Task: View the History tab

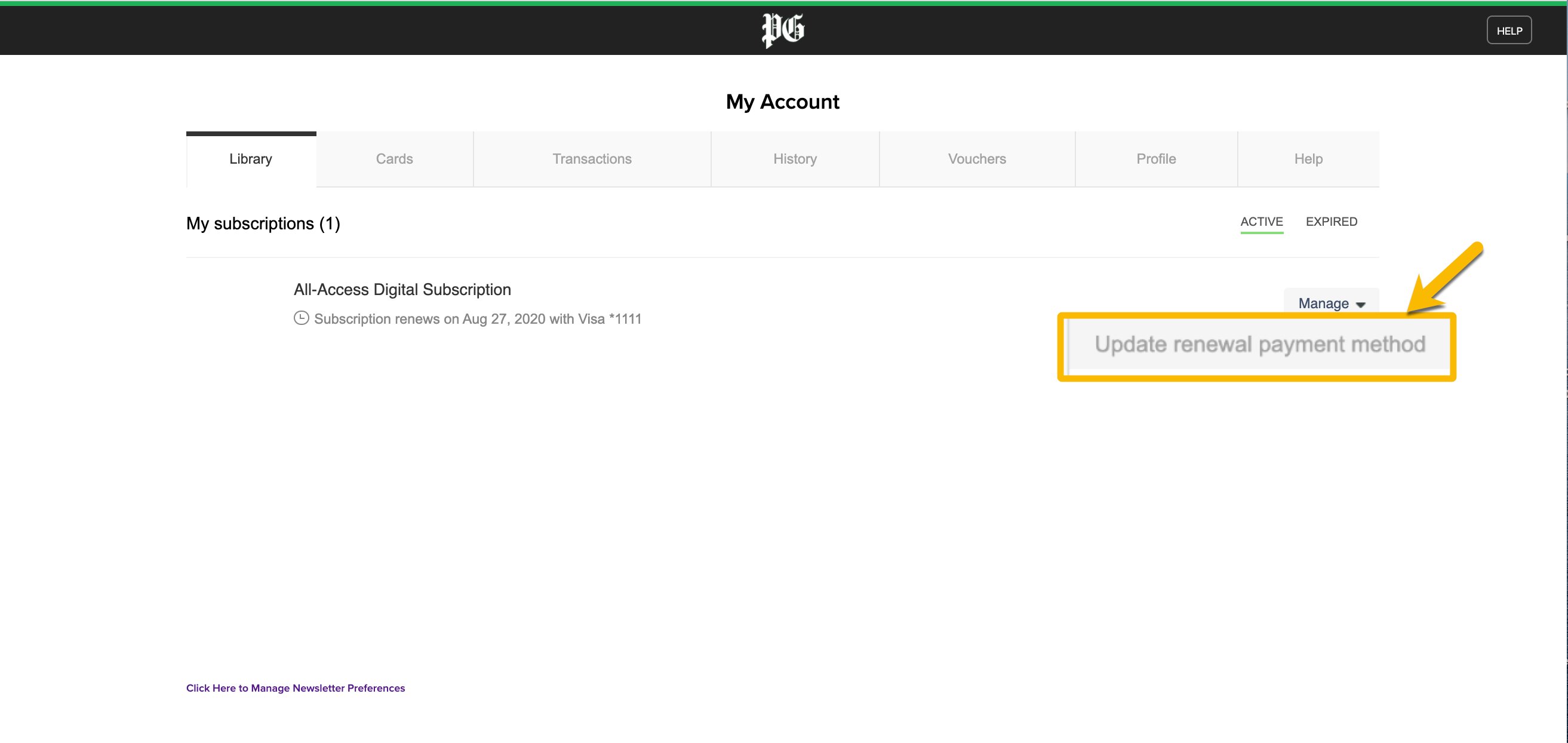Action: pos(794,159)
